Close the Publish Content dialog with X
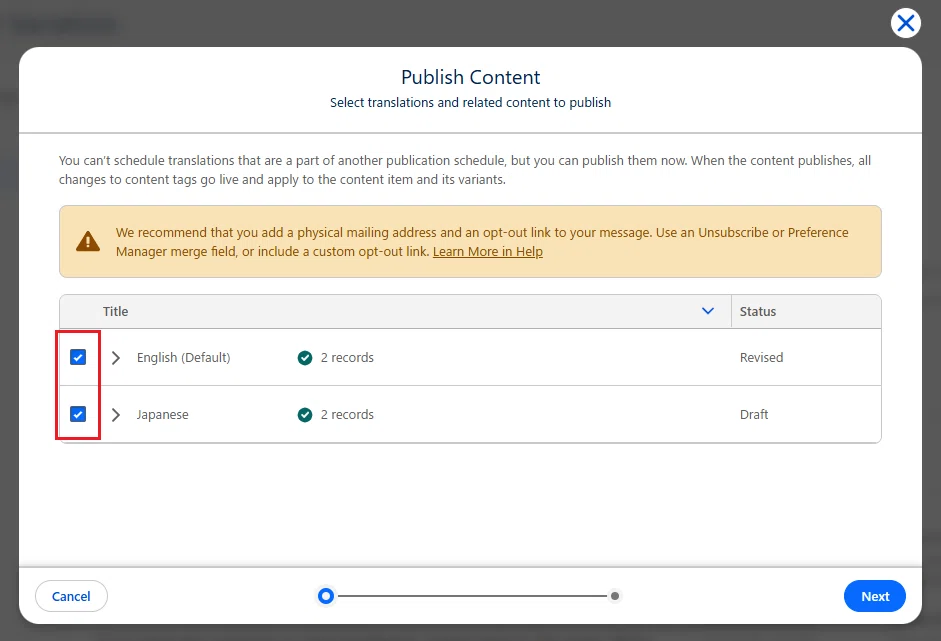This screenshot has width=941, height=641. 906,23
